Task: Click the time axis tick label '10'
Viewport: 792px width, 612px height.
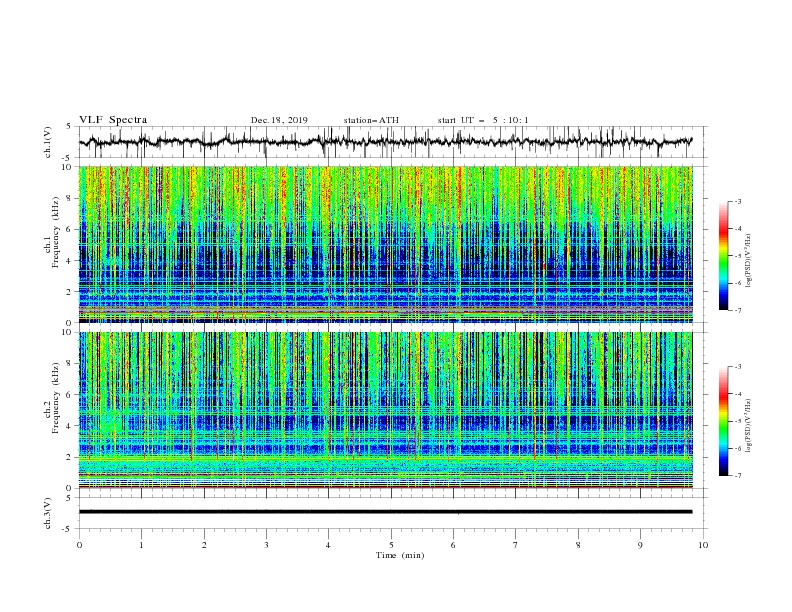Action: (x=703, y=545)
